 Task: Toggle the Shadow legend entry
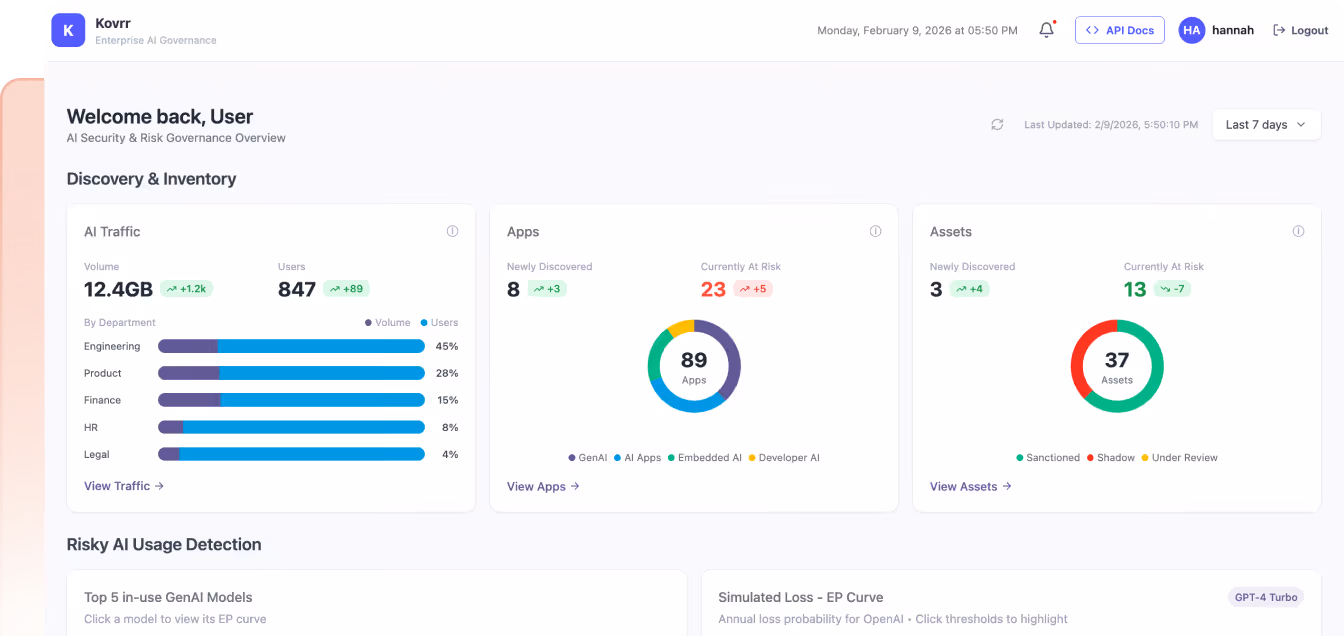1110,457
